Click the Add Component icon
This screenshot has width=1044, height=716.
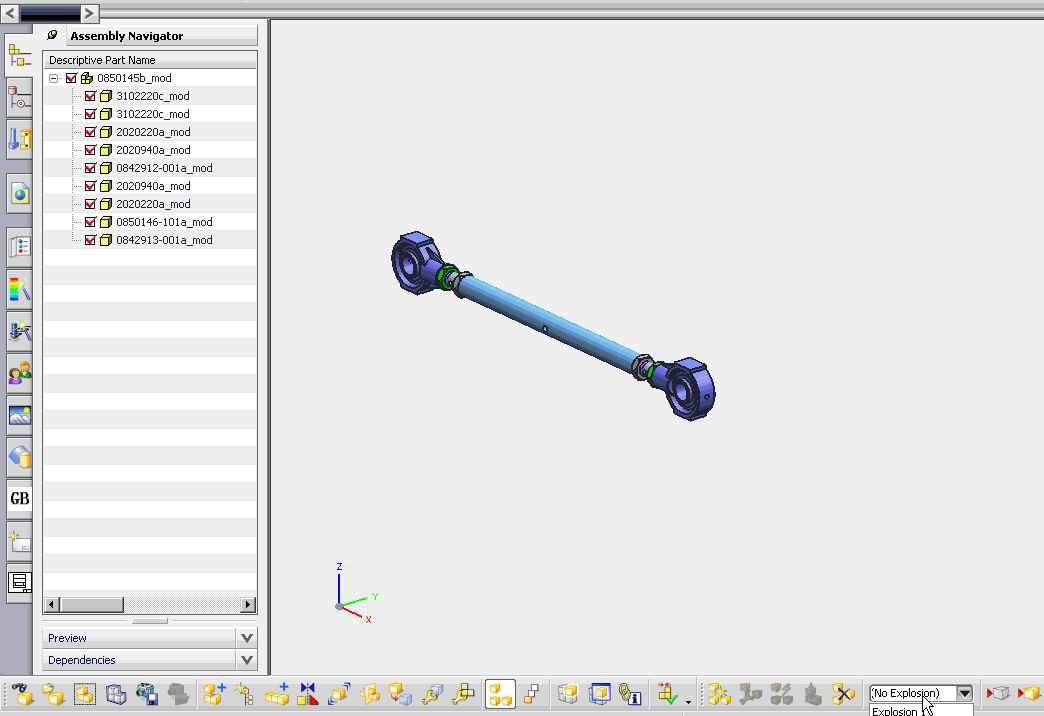point(214,694)
